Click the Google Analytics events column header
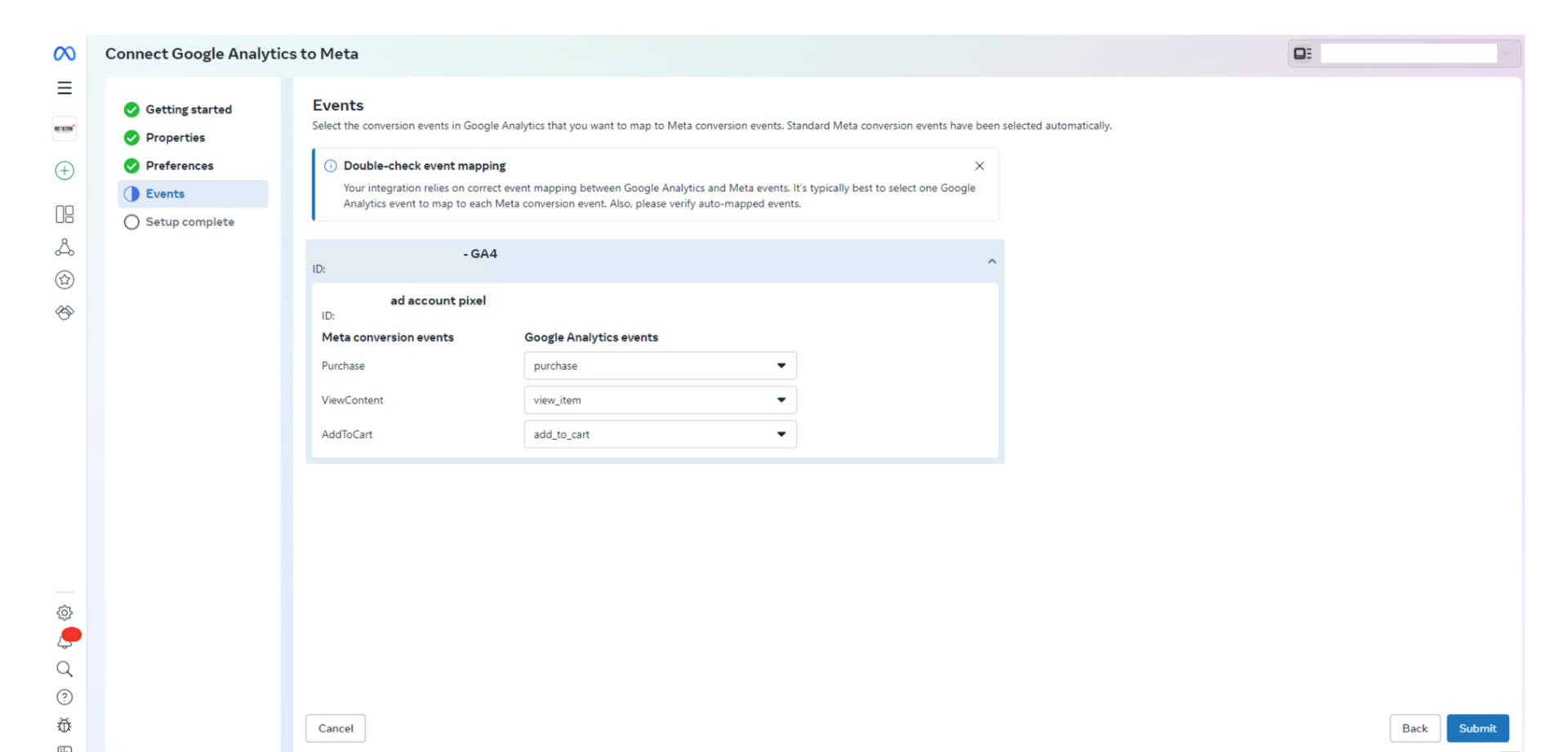The image size is (1568, 752). click(x=591, y=337)
